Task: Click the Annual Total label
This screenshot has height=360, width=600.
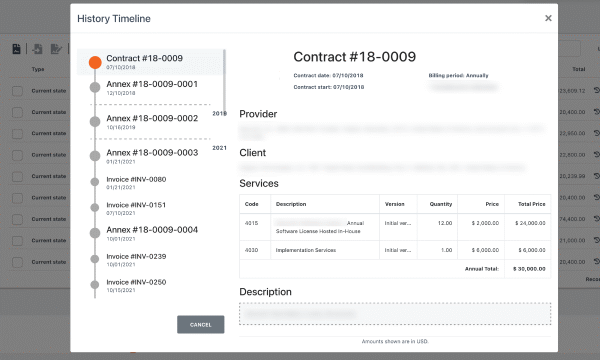Action: (482, 269)
